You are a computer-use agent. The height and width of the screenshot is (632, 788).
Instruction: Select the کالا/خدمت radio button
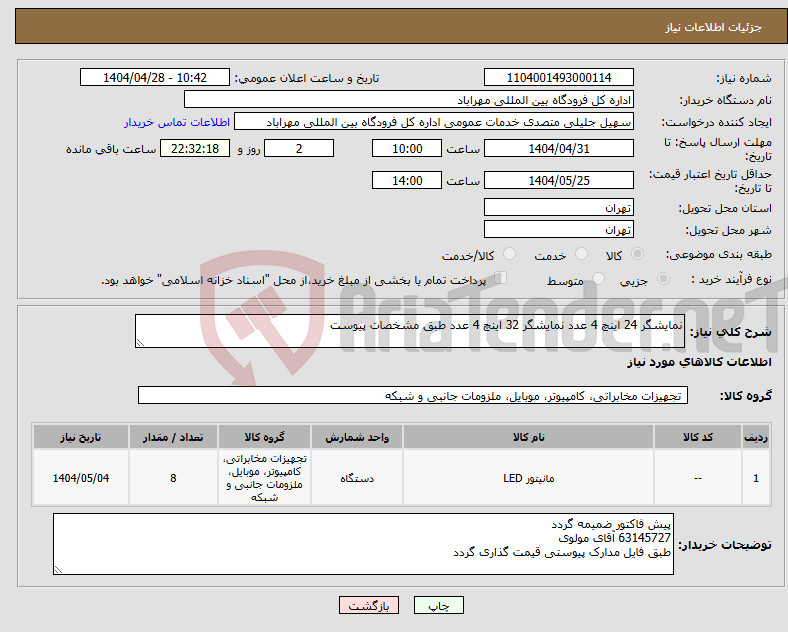pyautogui.click(x=509, y=254)
